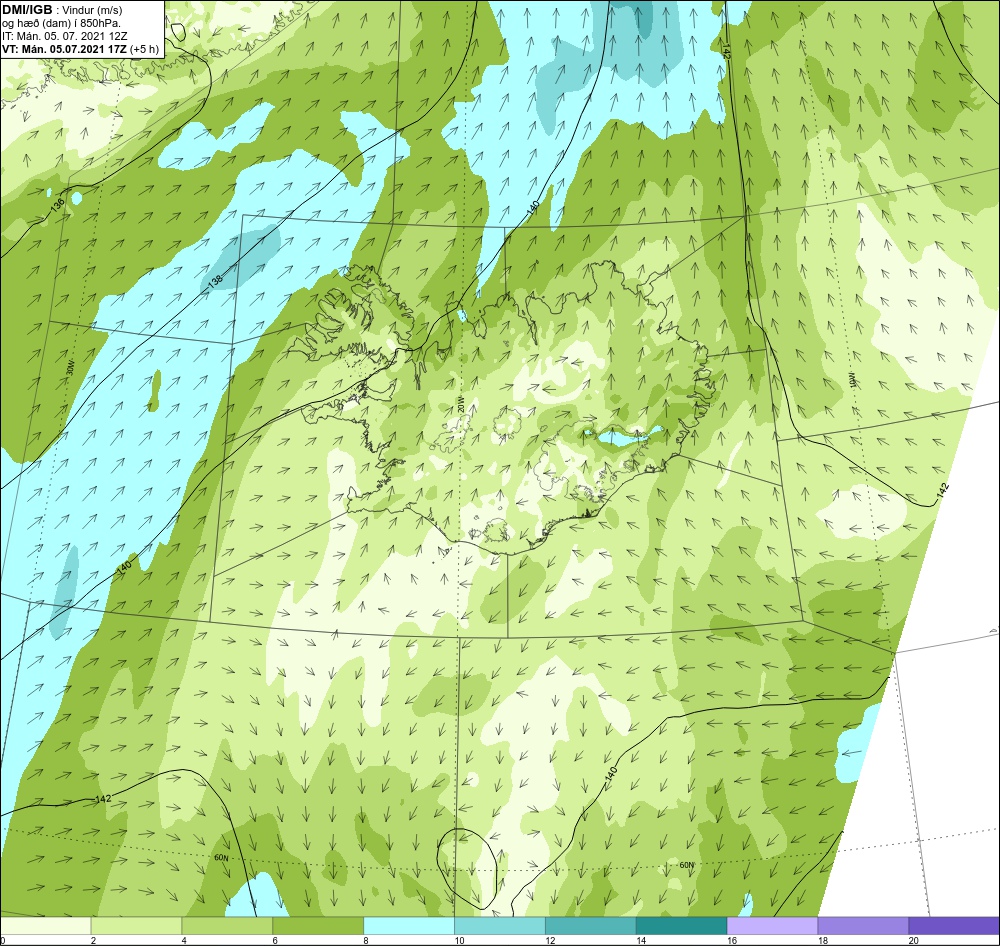
Task: Click the 'DMI/IGB : Vindur (m/s)' title
Action: pyautogui.click(x=62, y=10)
